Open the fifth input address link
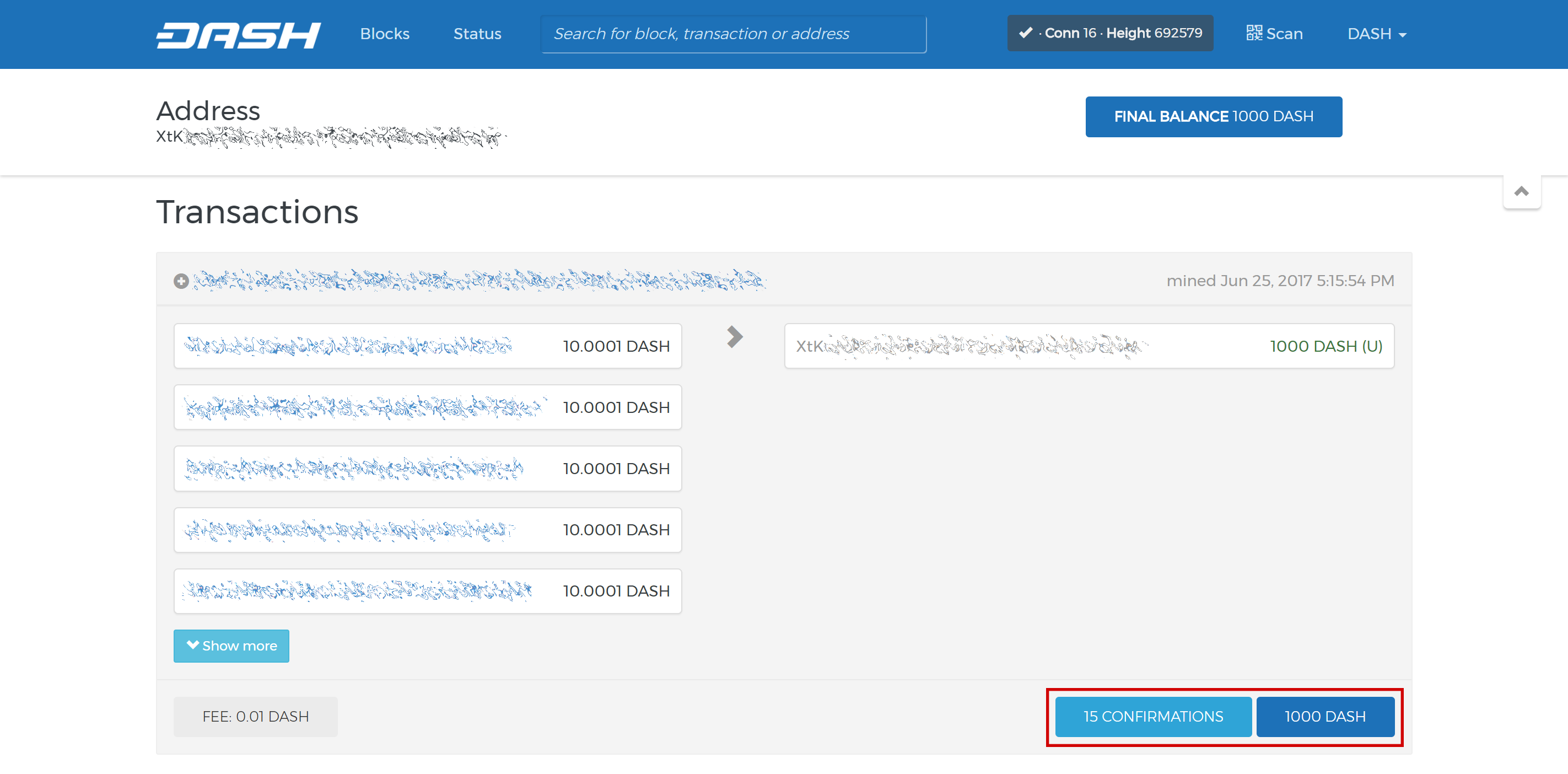 (x=357, y=591)
